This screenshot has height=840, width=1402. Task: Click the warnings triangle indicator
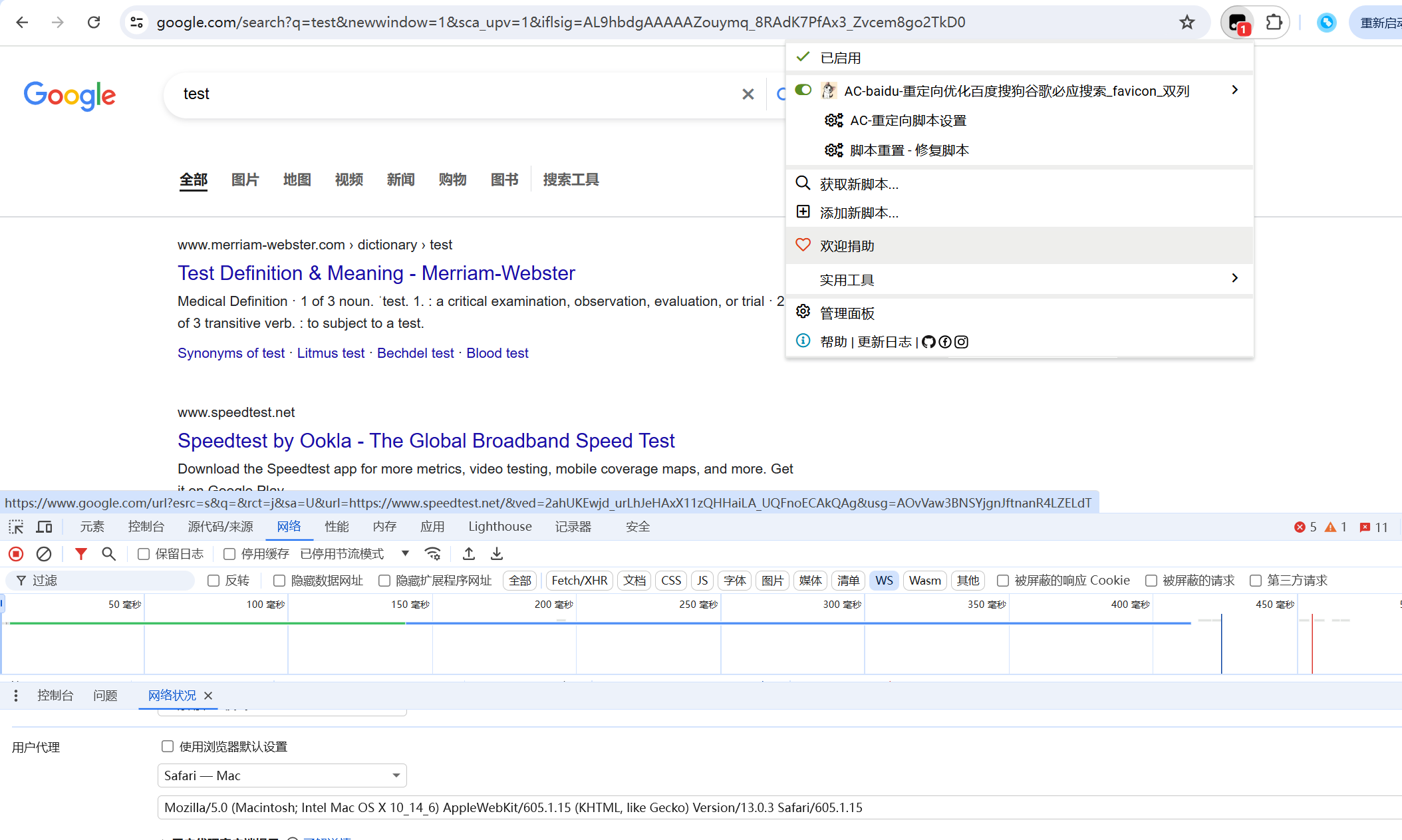pyautogui.click(x=1335, y=527)
